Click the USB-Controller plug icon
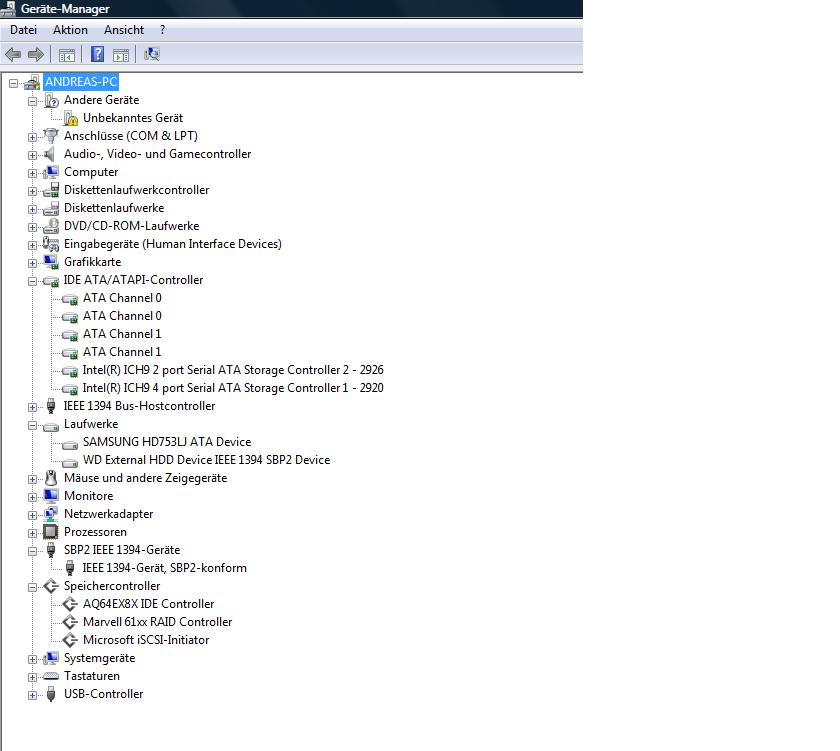 click(51, 694)
